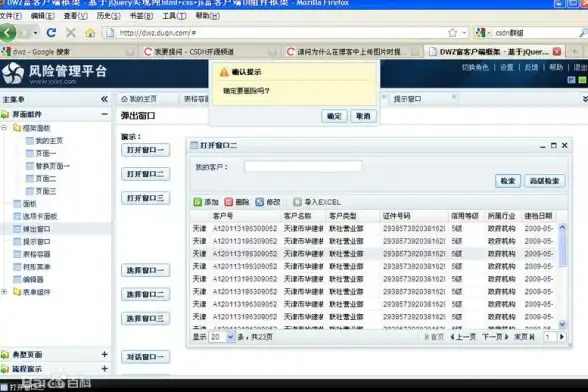Open the back/forward history dropdown arrow

tap(35, 33)
